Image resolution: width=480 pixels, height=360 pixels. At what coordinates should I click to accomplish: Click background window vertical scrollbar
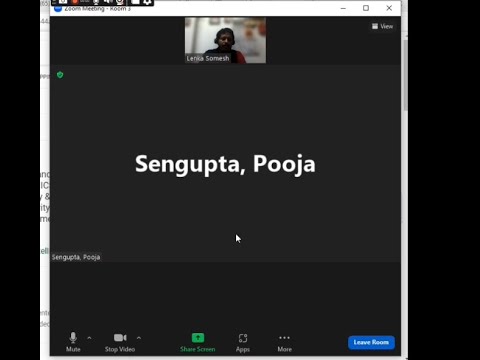(406, 75)
